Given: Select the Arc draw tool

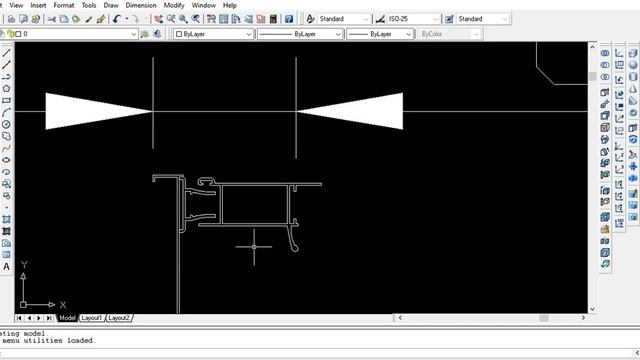Looking at the screenshot, I should point(6,112).
